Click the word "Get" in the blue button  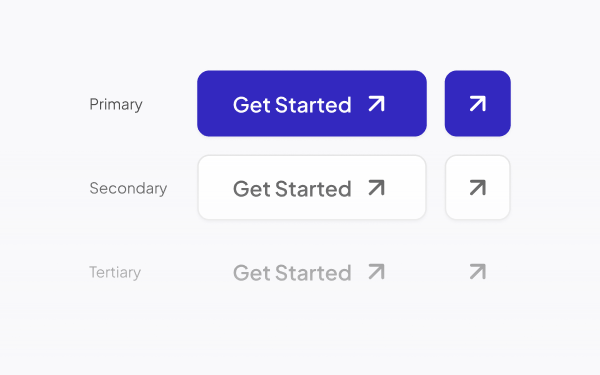[252, 105]
